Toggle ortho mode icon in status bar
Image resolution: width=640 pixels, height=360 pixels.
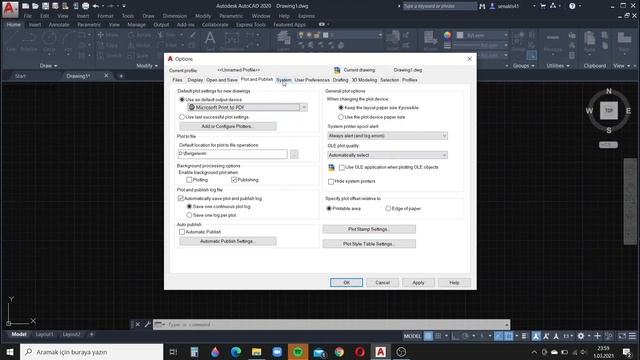tap(455, 336)
